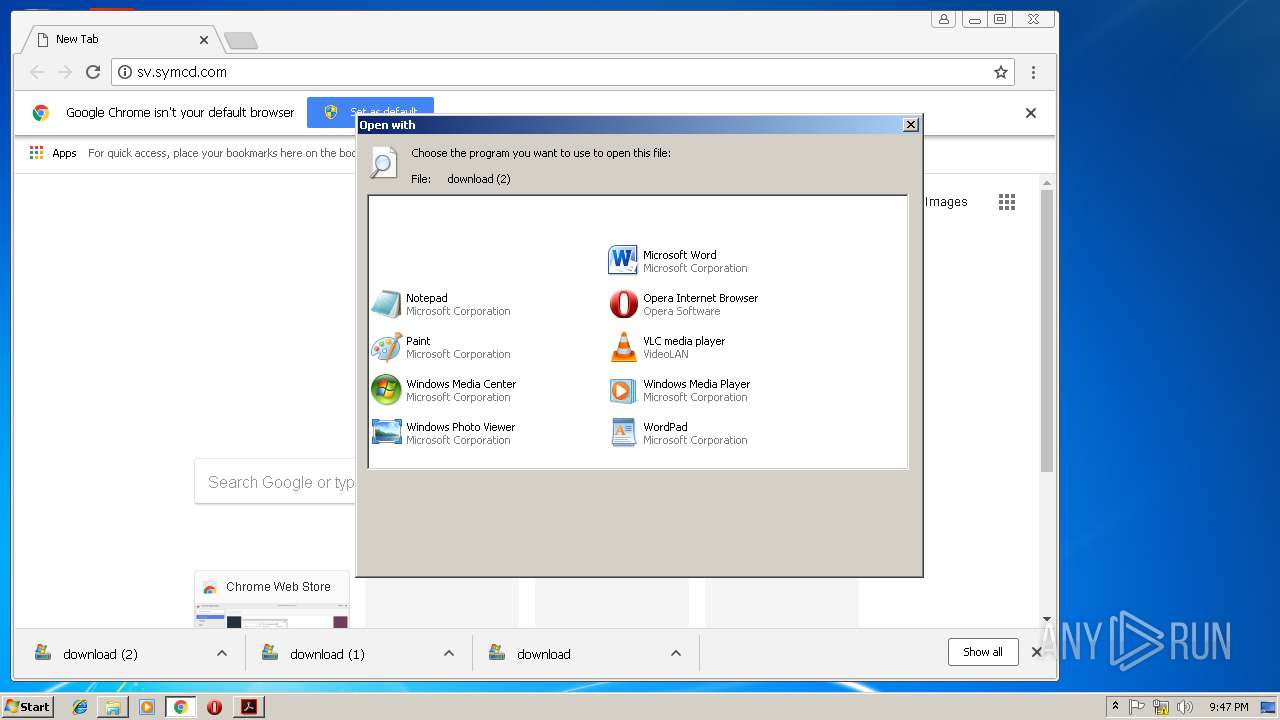
Task: Open the Windows Start menu
Action: [x=27, y=706]
